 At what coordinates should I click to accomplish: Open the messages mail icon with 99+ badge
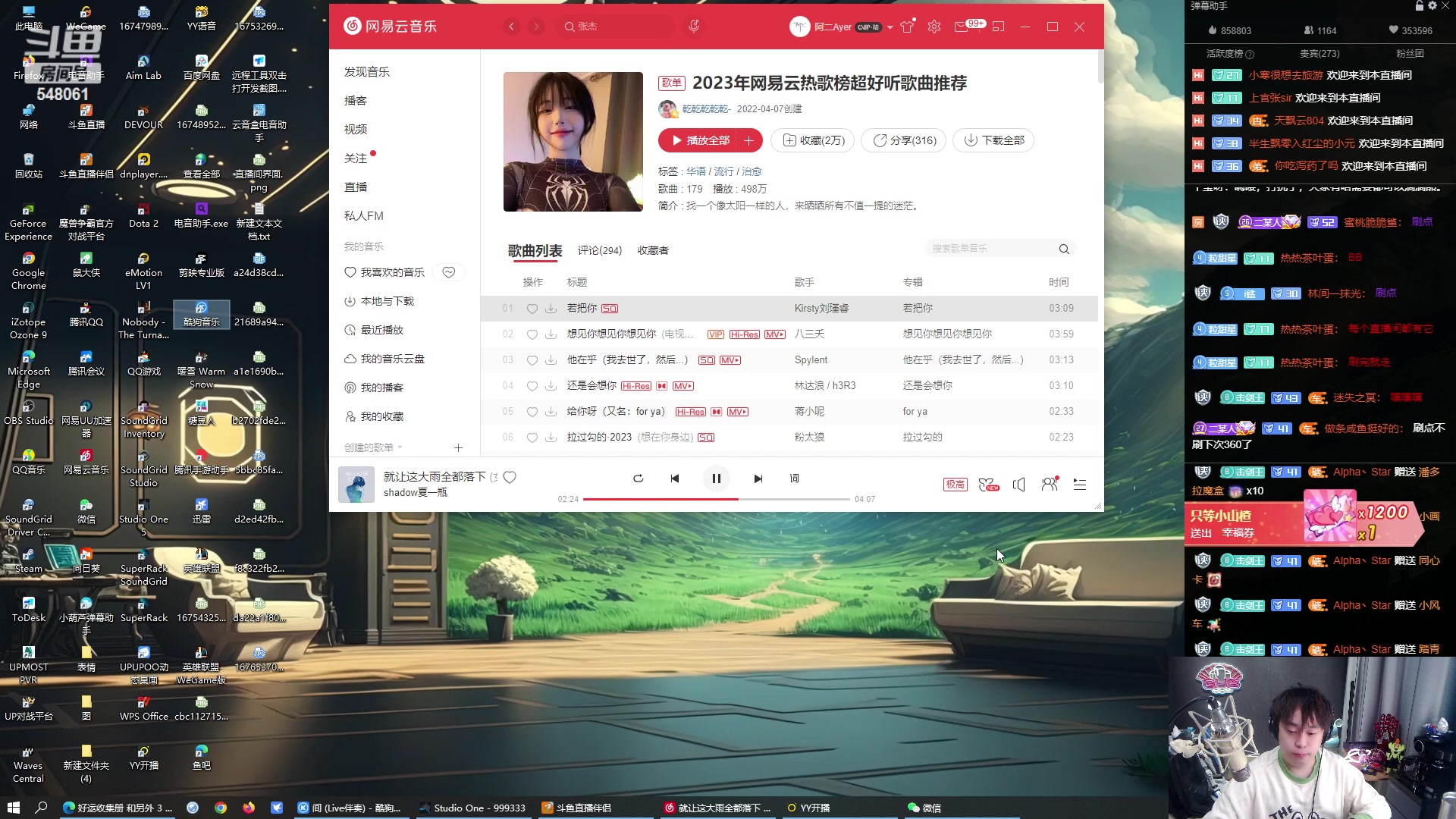pos(962,27)
